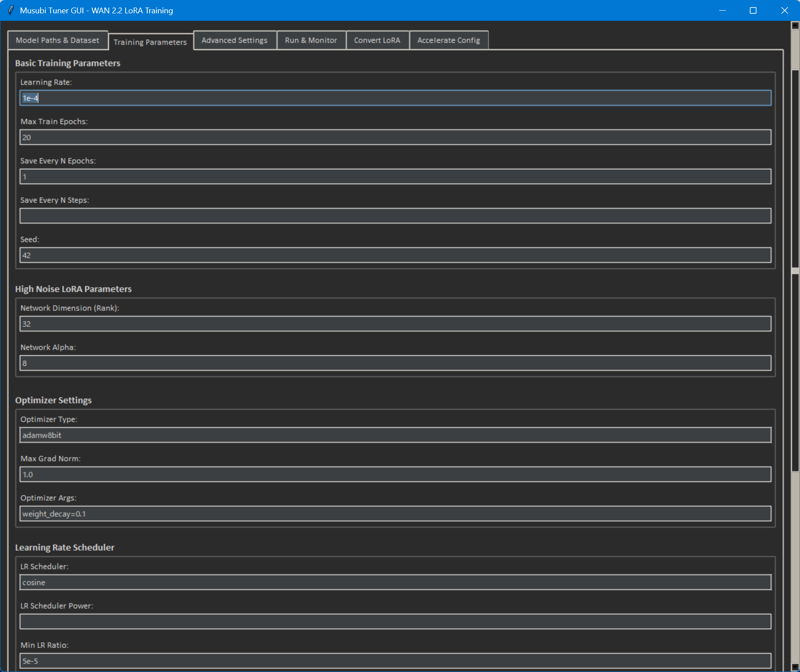Open the Convert LoRA tab

click(377, 40)
